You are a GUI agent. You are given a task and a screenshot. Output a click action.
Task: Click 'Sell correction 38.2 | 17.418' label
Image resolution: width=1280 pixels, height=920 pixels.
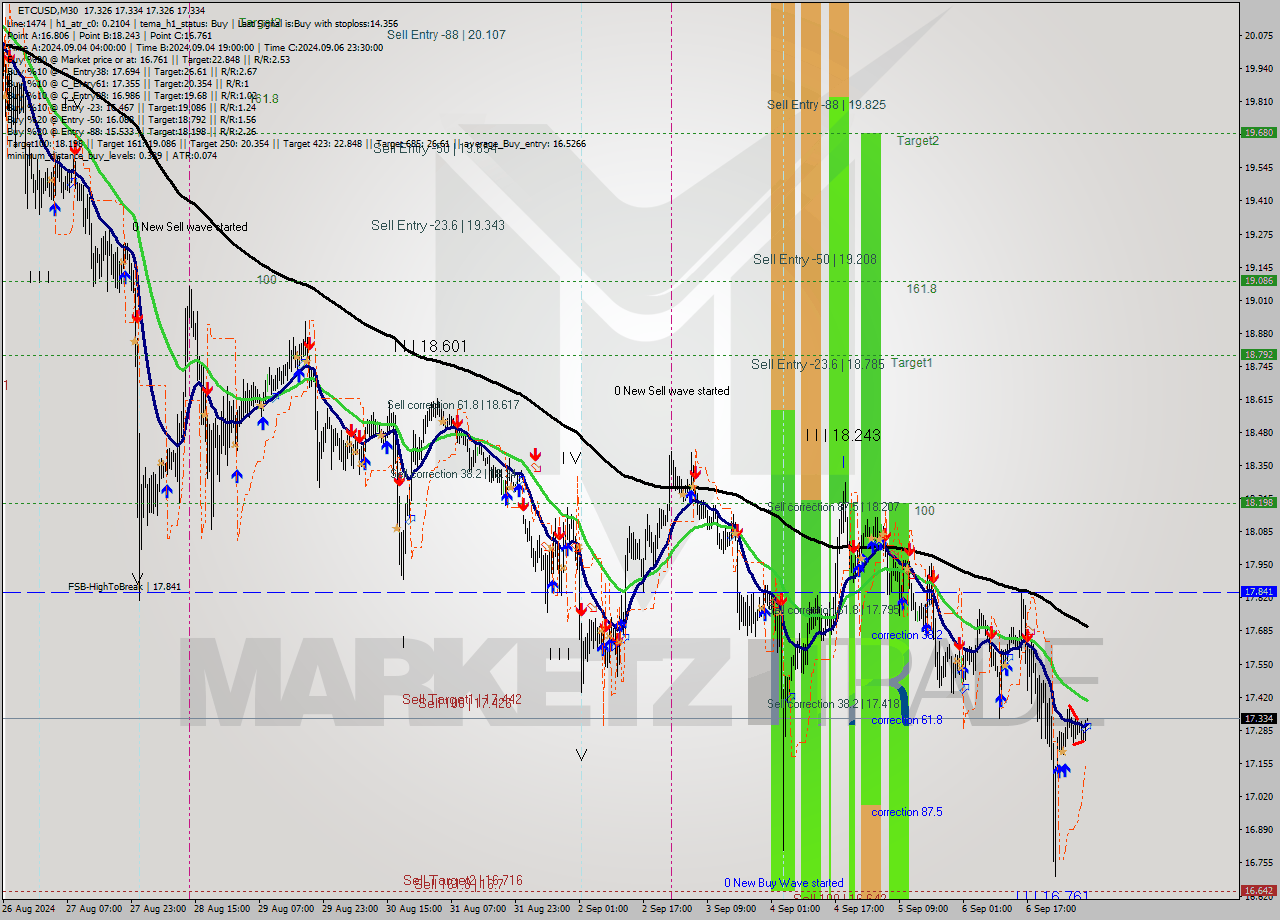coord(833,704)
